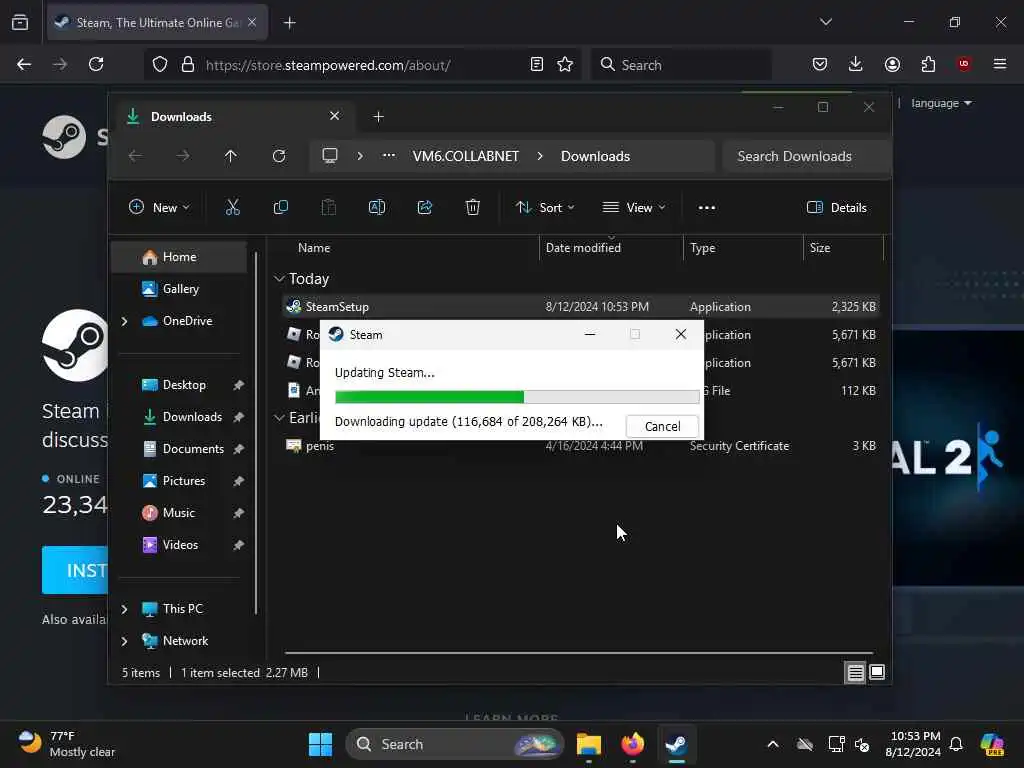1024x768 pixels.
Task: Open the Steam page language dropdown
Action: (941, 103)
